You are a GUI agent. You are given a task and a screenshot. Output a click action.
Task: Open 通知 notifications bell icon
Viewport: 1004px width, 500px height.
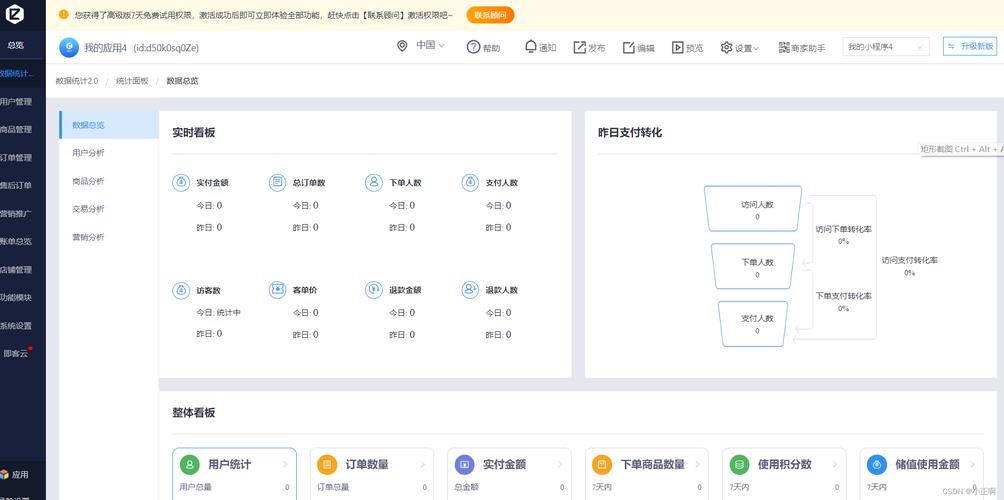pyautogui.click(x=531, y=47)
